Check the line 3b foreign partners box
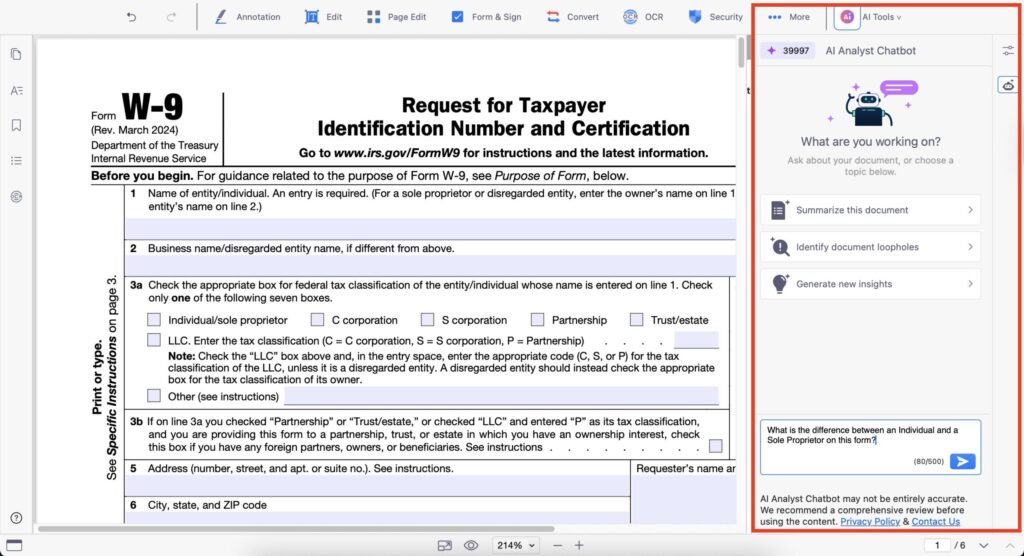1024x556 pixels. click(716, 446)
